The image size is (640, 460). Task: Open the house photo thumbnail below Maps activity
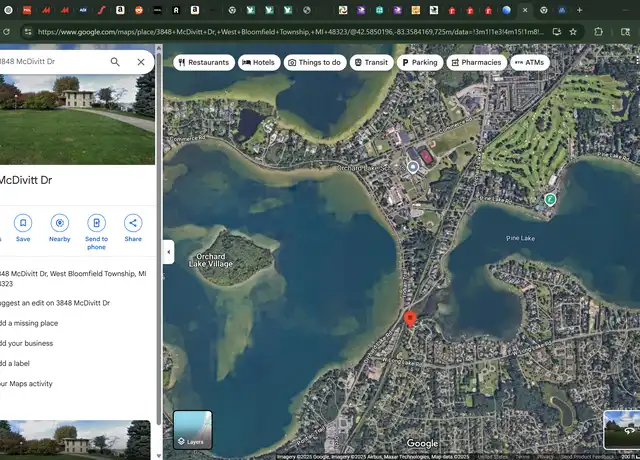click(75, 440)
